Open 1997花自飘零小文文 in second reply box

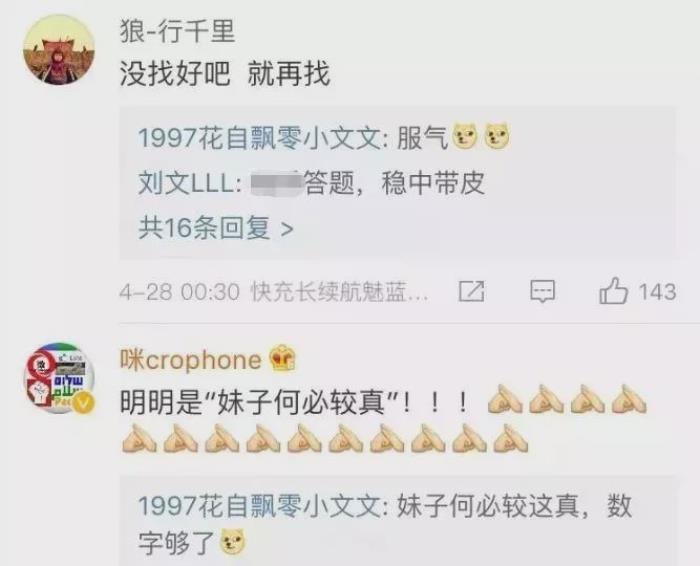[x=263, y=506]
